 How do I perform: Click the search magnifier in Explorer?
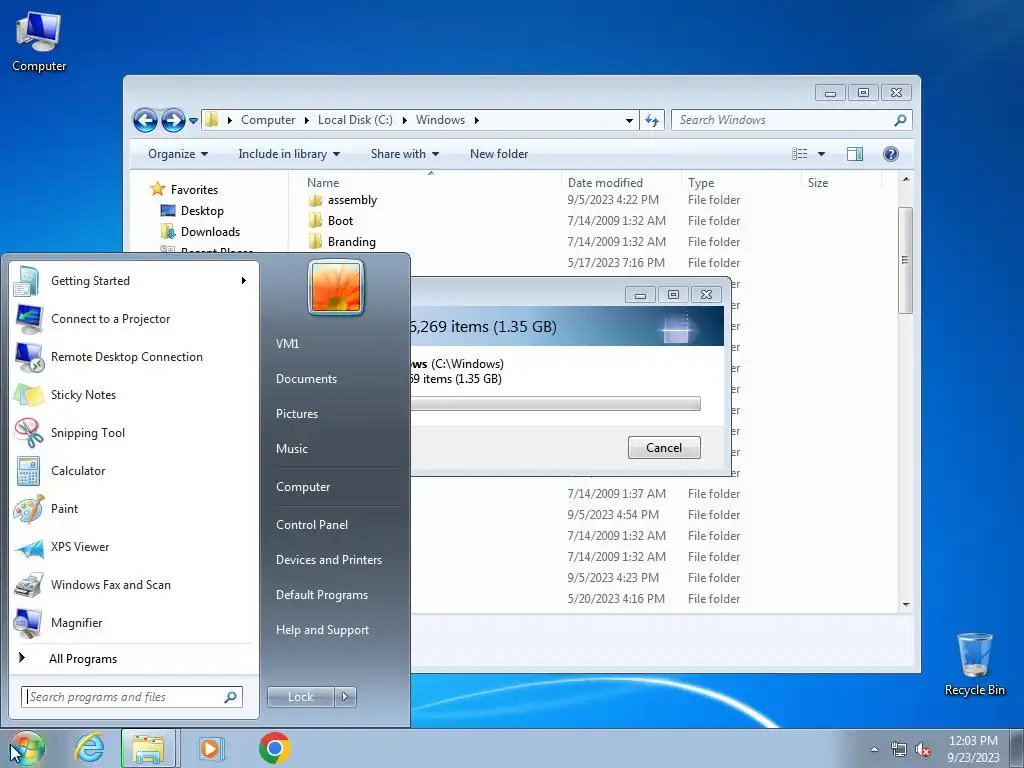pyautogui.click(x=900, y=120)
